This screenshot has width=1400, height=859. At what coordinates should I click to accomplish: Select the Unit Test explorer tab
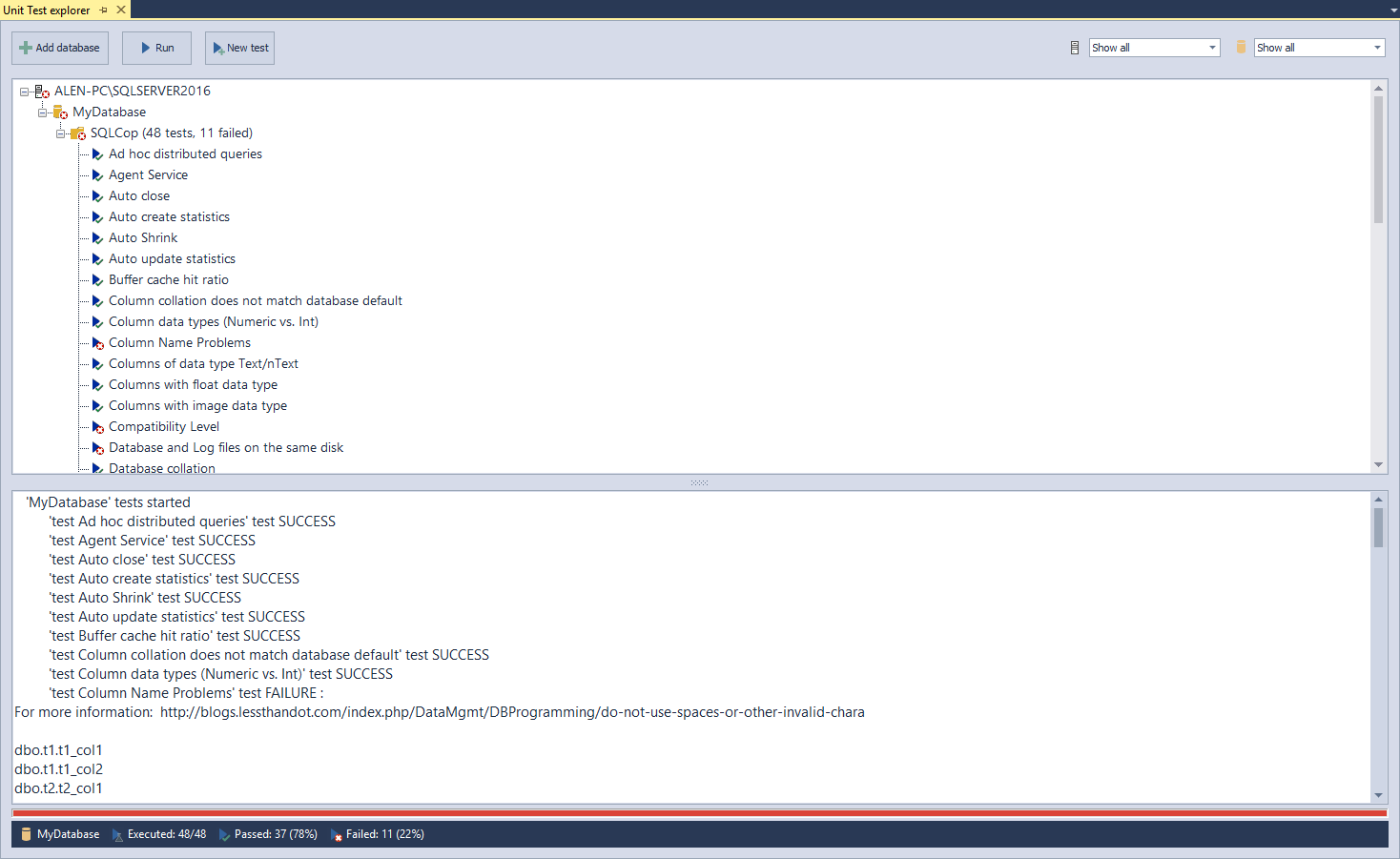[x=47, y=10]
